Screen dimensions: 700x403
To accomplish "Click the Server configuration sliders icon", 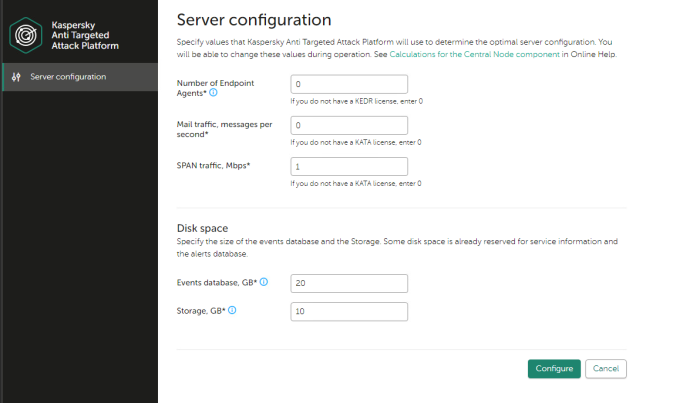I will (x=16, y=77).
